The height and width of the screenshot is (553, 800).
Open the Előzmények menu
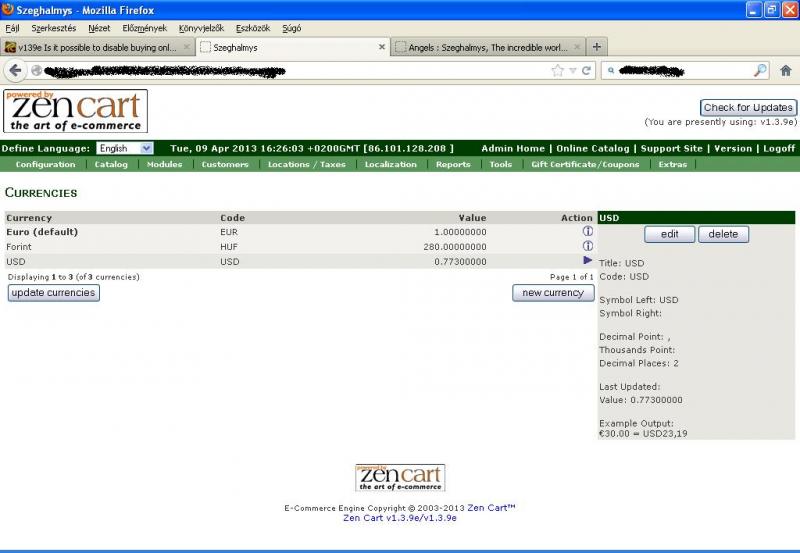click(144, 28)
